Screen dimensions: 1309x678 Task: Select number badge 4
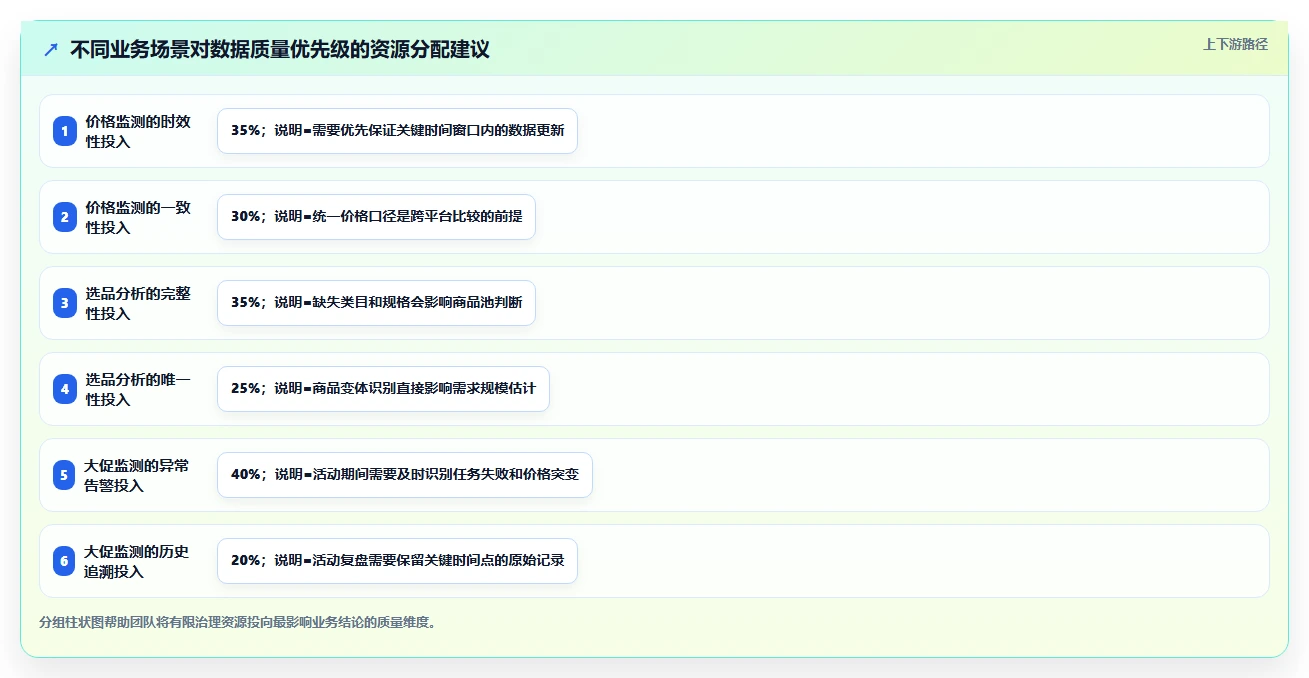click(x=65, y=389)
